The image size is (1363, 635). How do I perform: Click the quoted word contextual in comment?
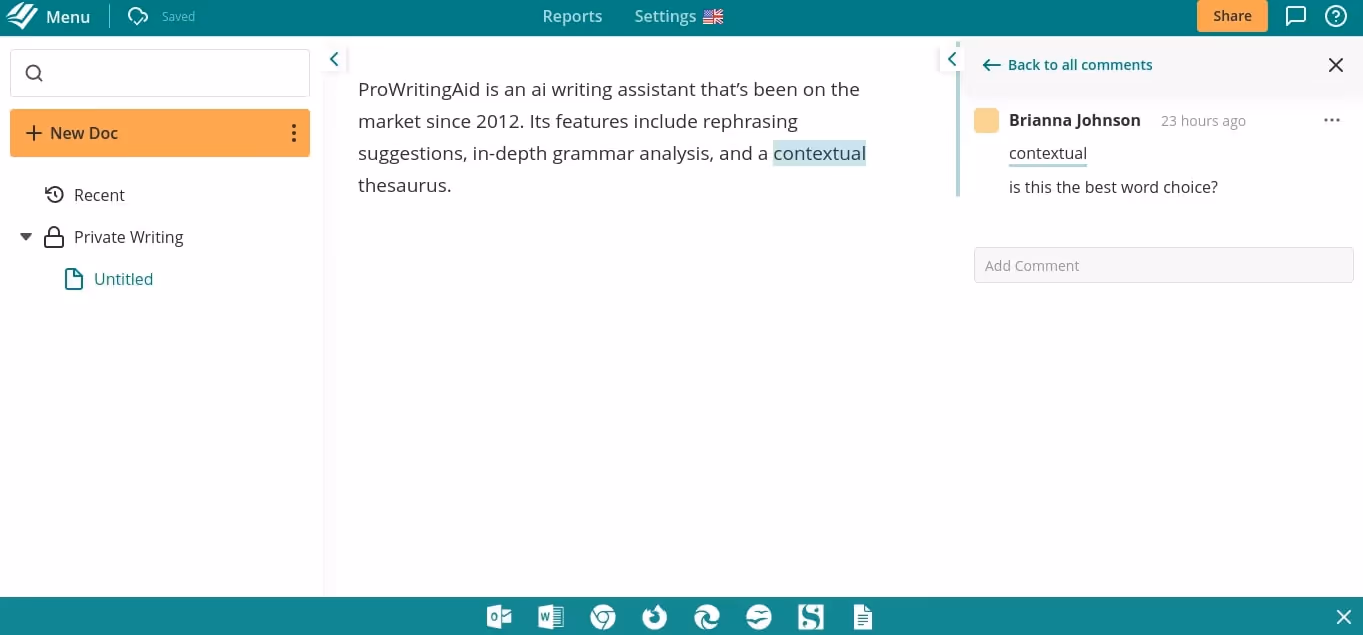tap(1048, 154)
